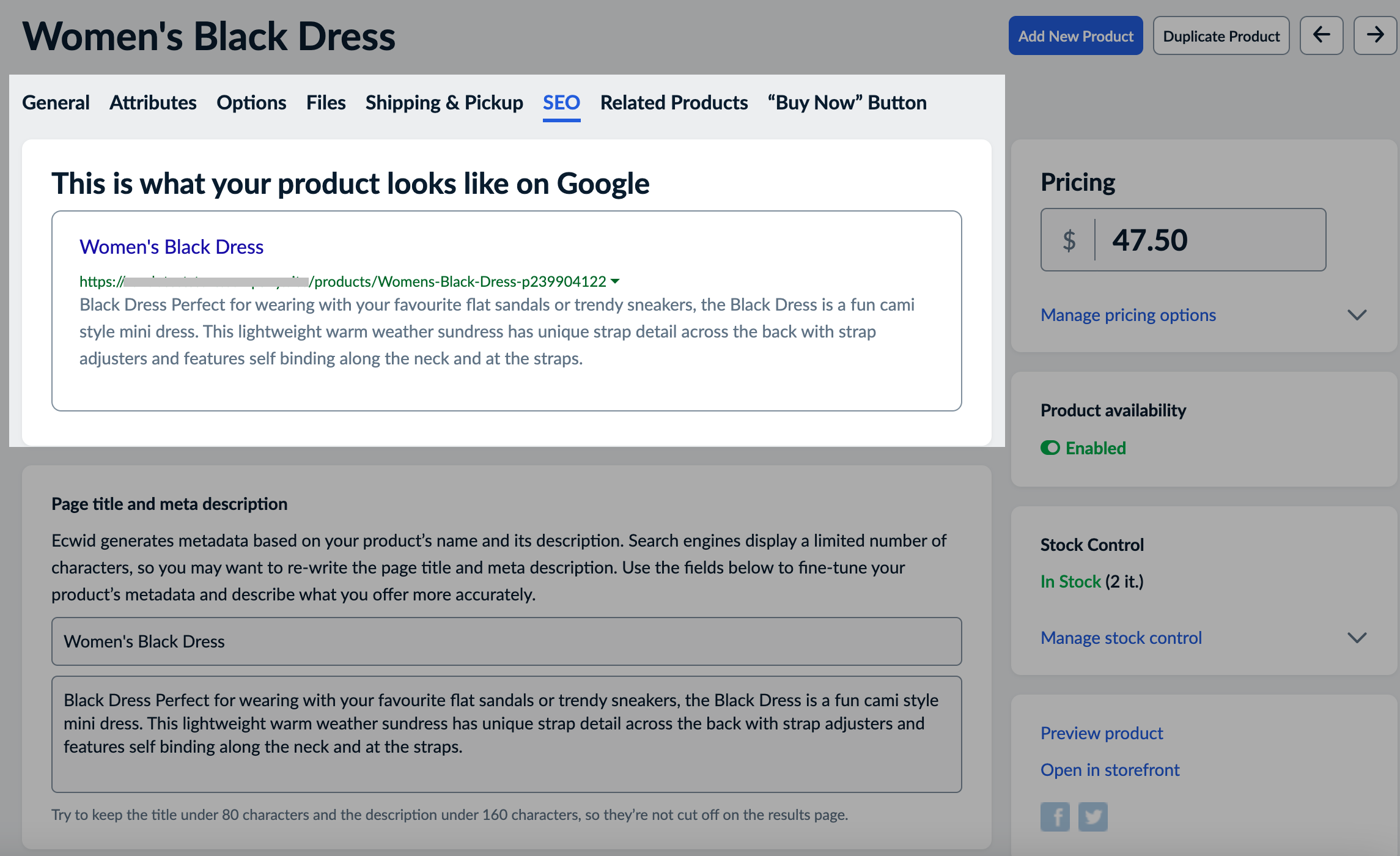Expand the Manage pricing options section
This screenshot has width=1400, height=856.
coord(1127,314)
